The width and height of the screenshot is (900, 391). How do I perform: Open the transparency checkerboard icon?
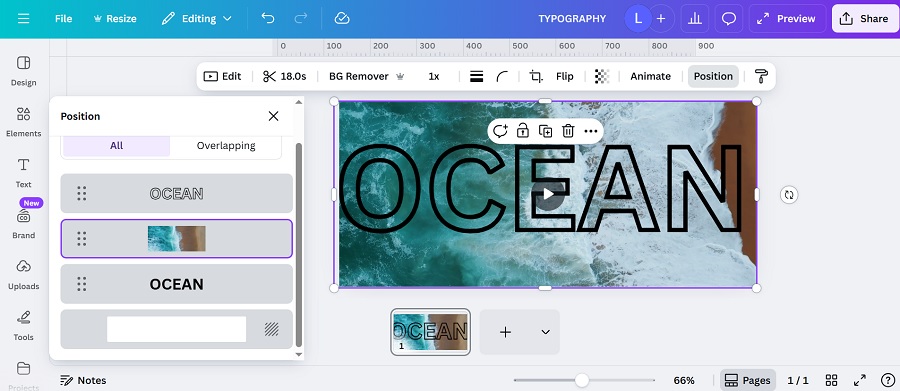point(602,76)
